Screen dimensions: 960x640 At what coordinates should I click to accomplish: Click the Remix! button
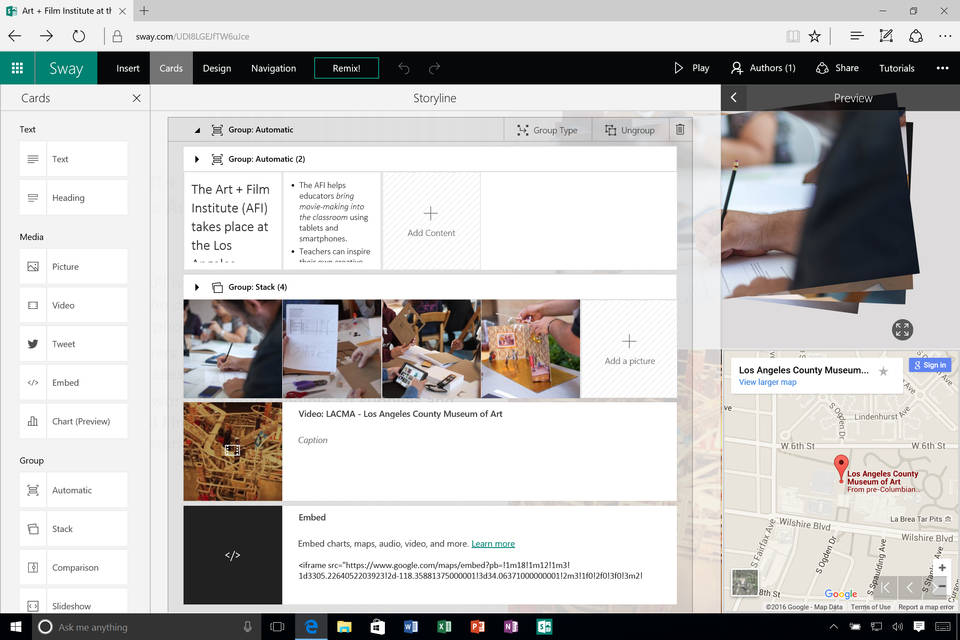click(x=346, y=68)
